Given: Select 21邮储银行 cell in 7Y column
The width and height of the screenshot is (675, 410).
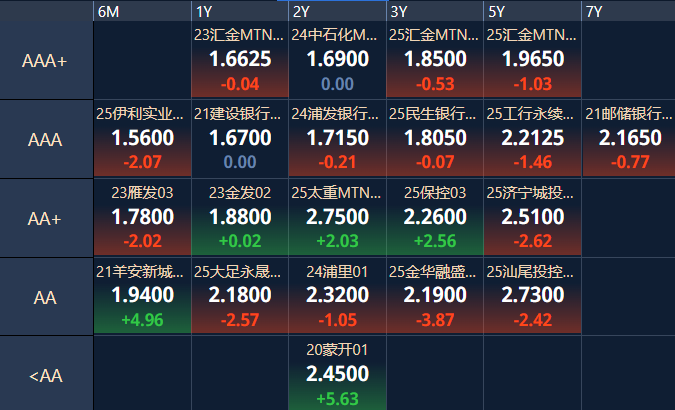Looking at the screenshot, I should [629, 139].
